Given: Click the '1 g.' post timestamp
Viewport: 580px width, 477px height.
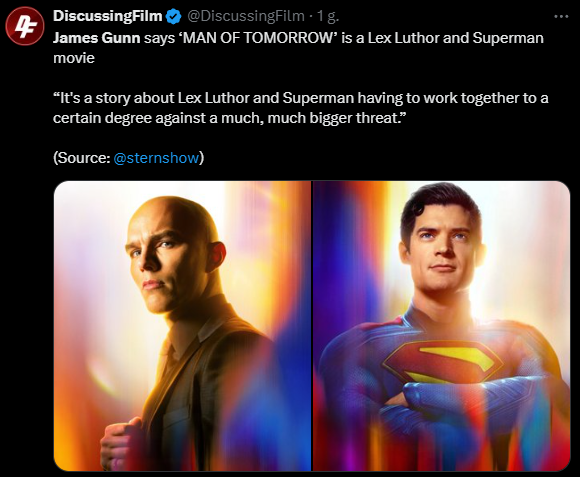Looking at the screenshot, I should (x=328, y=16).
